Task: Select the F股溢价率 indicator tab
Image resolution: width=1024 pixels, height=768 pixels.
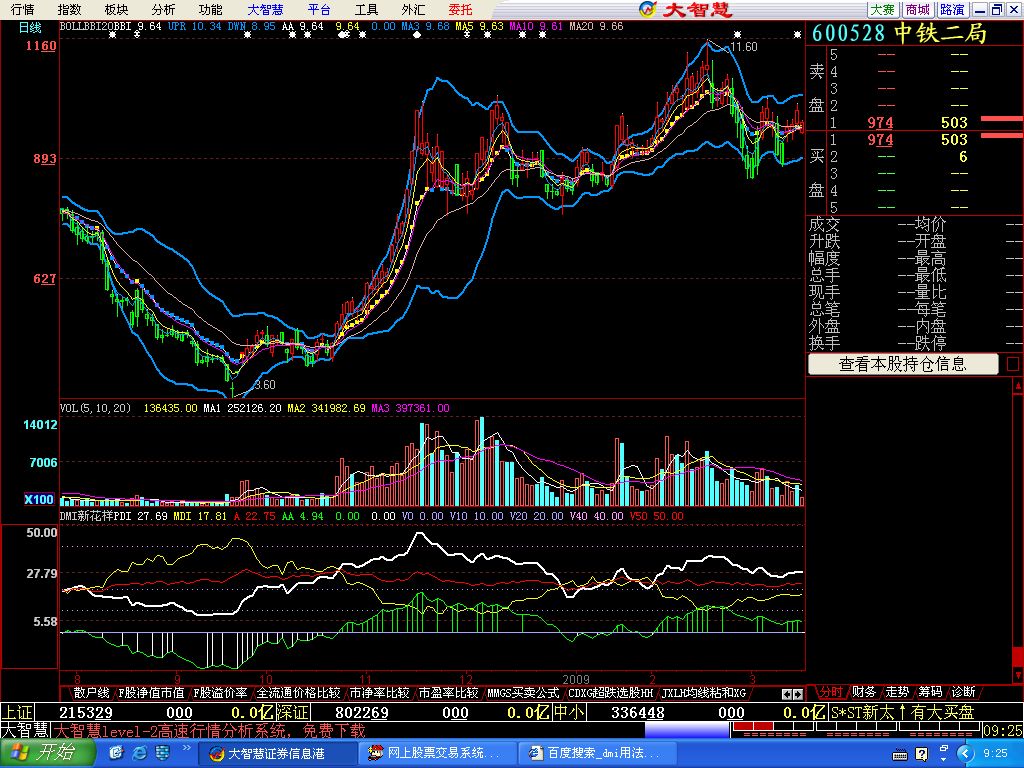Action: coord(220,693)
